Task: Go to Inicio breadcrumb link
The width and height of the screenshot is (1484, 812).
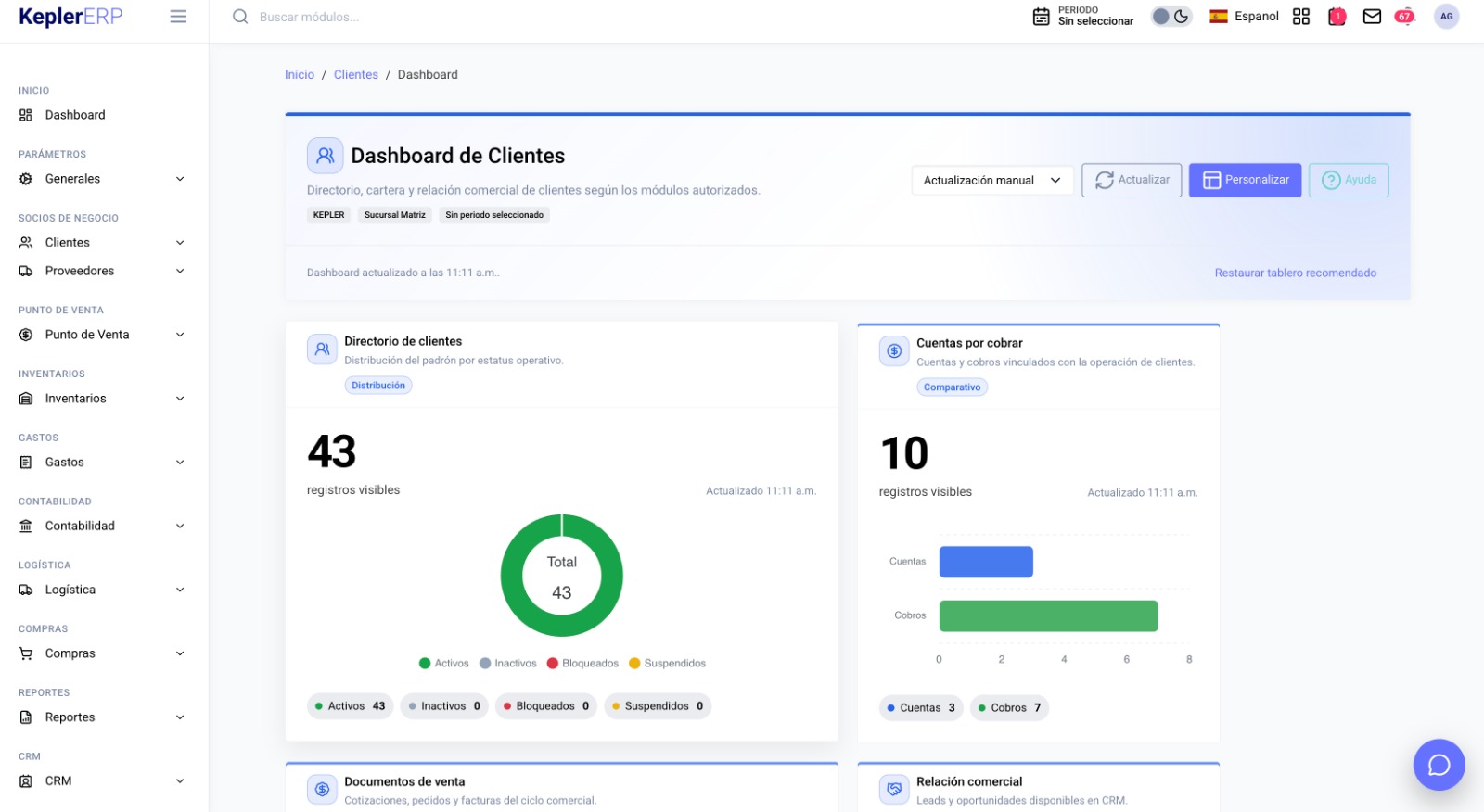Action: [300, 75]
